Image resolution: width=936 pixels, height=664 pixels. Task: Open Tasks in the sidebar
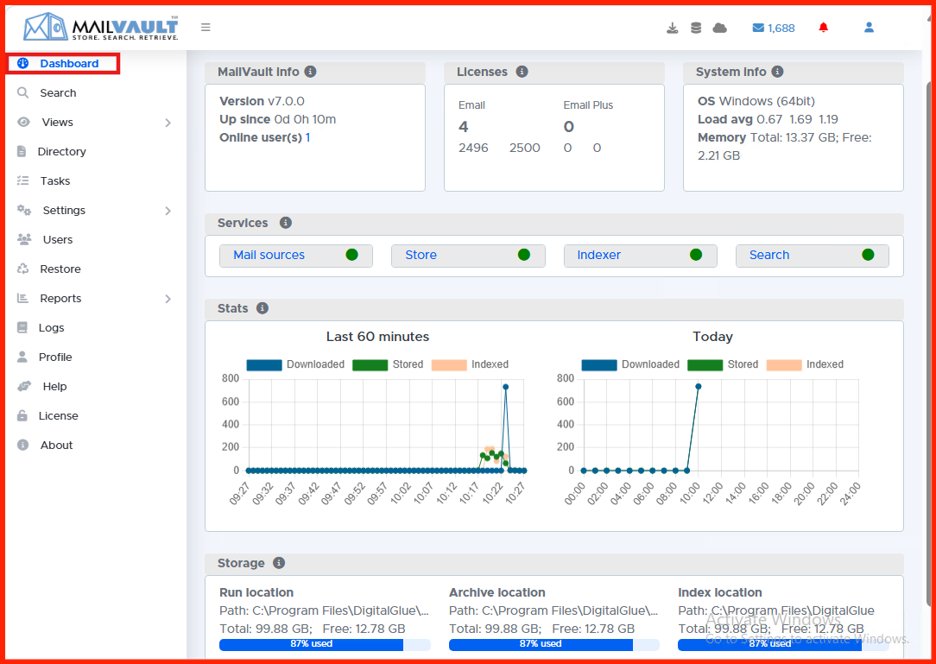point(55,180)
